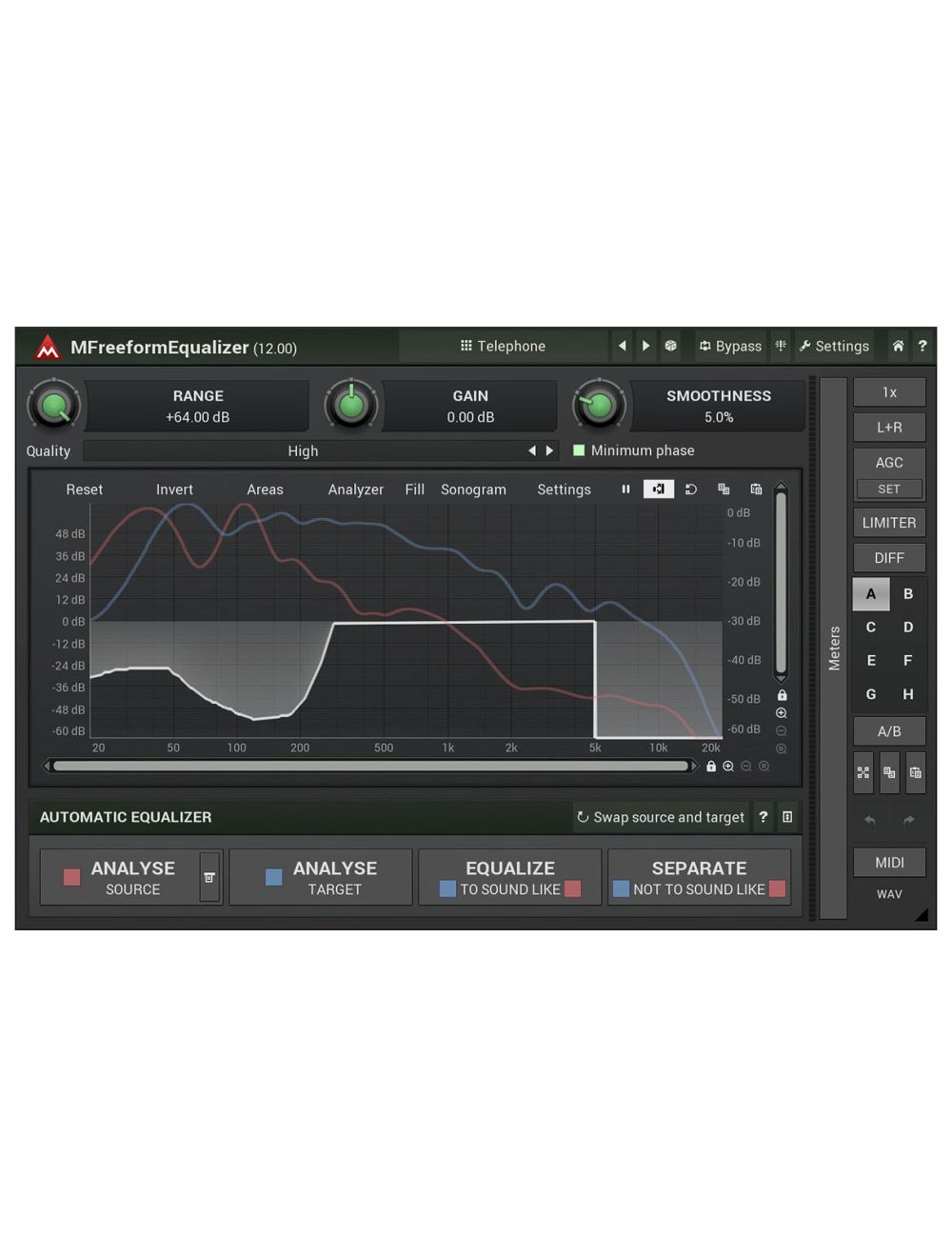Enable the LIMITER button
The image size is (952, 1257).
888,523
